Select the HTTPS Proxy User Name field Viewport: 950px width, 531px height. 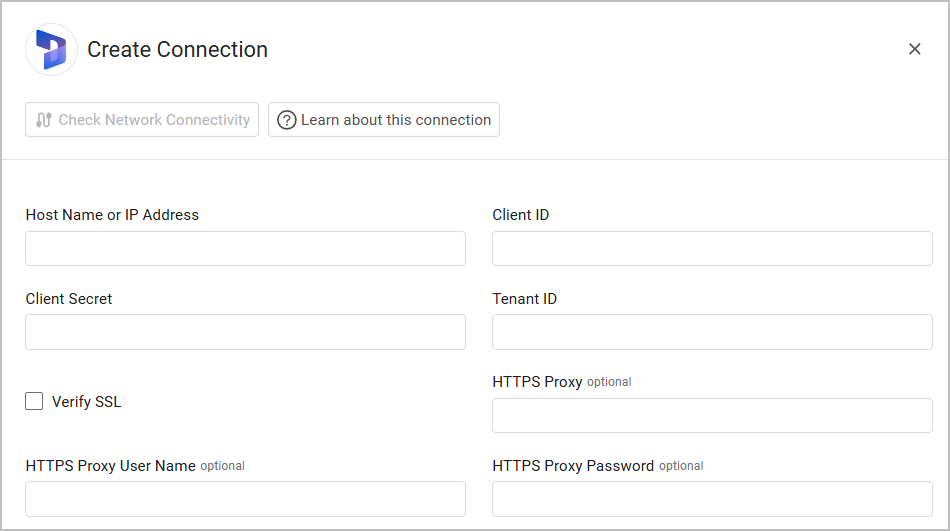pyautogui.click(x=245, y=499)
